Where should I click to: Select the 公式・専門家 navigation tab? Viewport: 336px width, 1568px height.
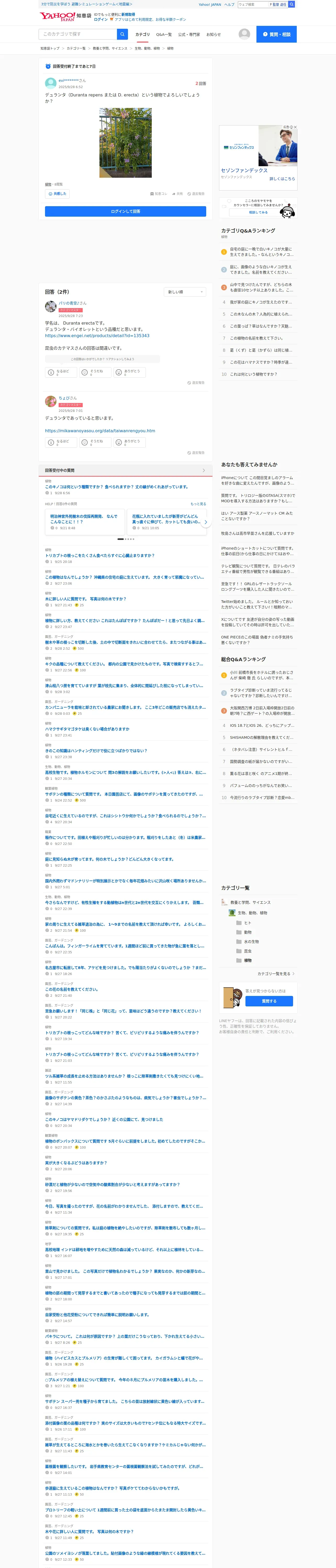[x=189, y=35]
